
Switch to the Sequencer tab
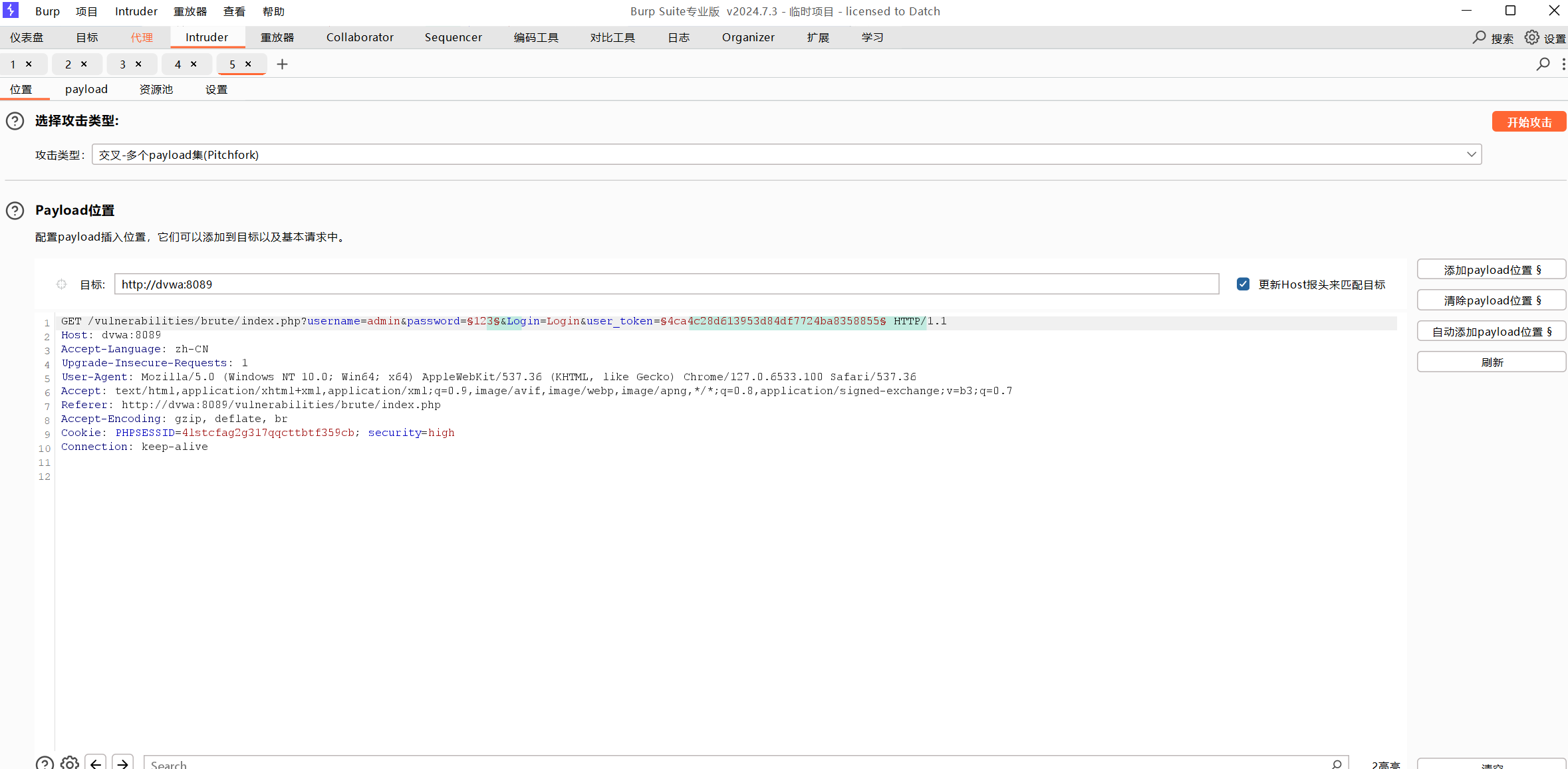point(454,37)
